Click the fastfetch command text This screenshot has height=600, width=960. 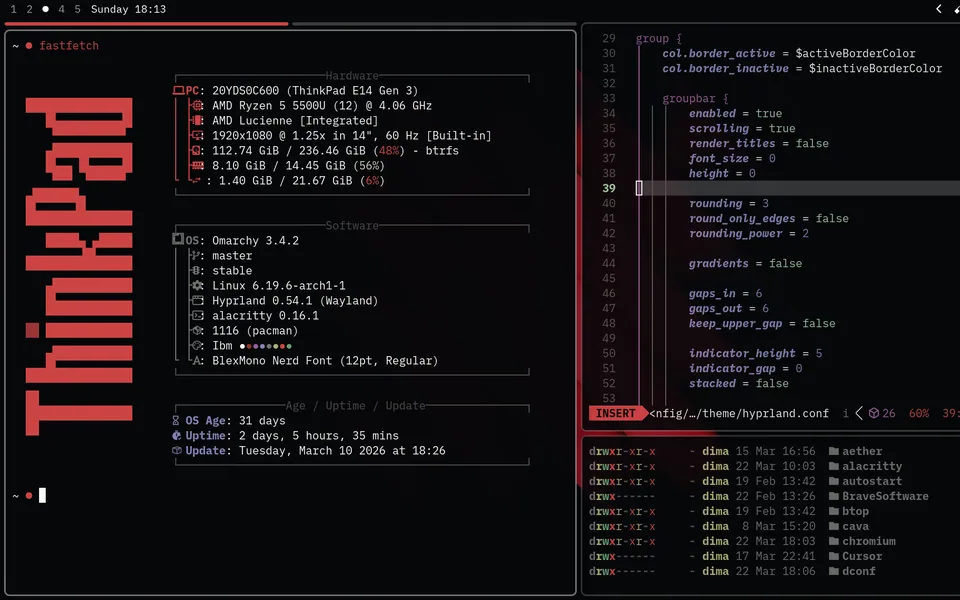point(69,45)
